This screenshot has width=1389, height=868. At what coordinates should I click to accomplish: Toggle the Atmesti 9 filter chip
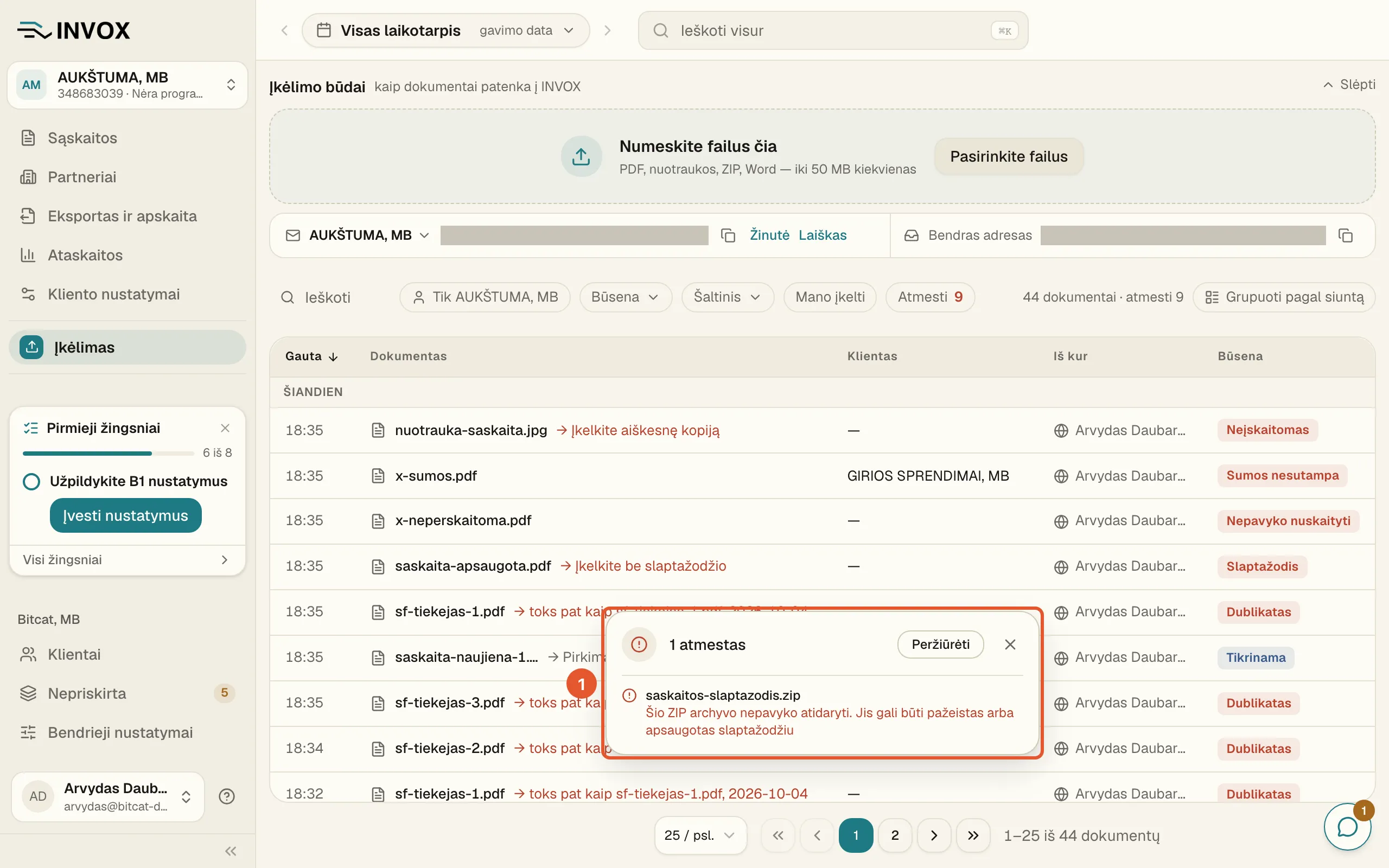pos(930,297)
